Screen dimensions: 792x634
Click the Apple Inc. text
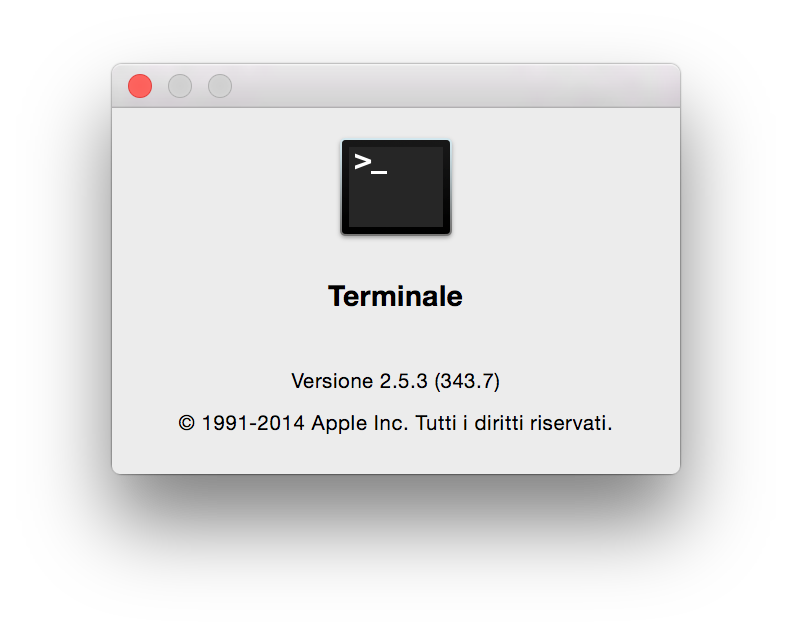click(x=360, y=423)
